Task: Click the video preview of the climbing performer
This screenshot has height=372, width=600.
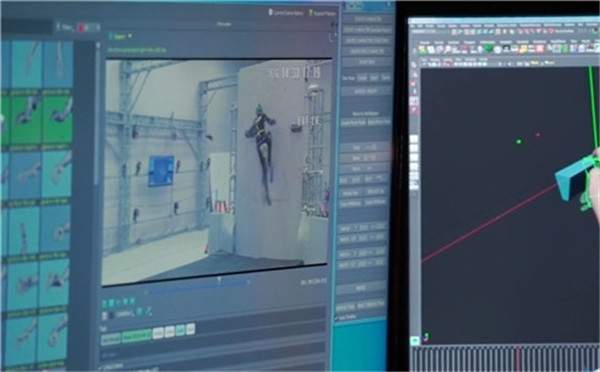Action: pyautogui.click(x=217, y=171)
